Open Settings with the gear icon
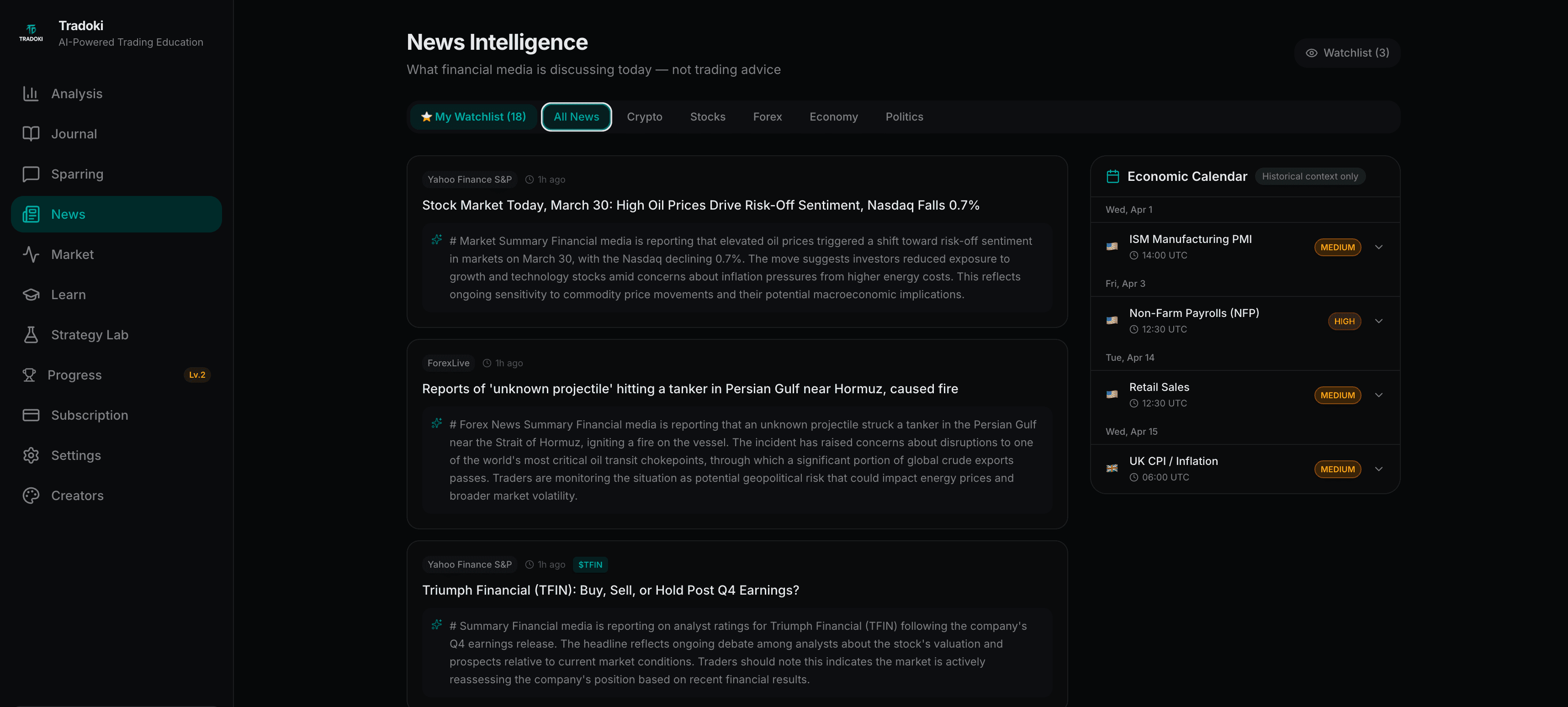1568x707 pixels. coord(32,455)
